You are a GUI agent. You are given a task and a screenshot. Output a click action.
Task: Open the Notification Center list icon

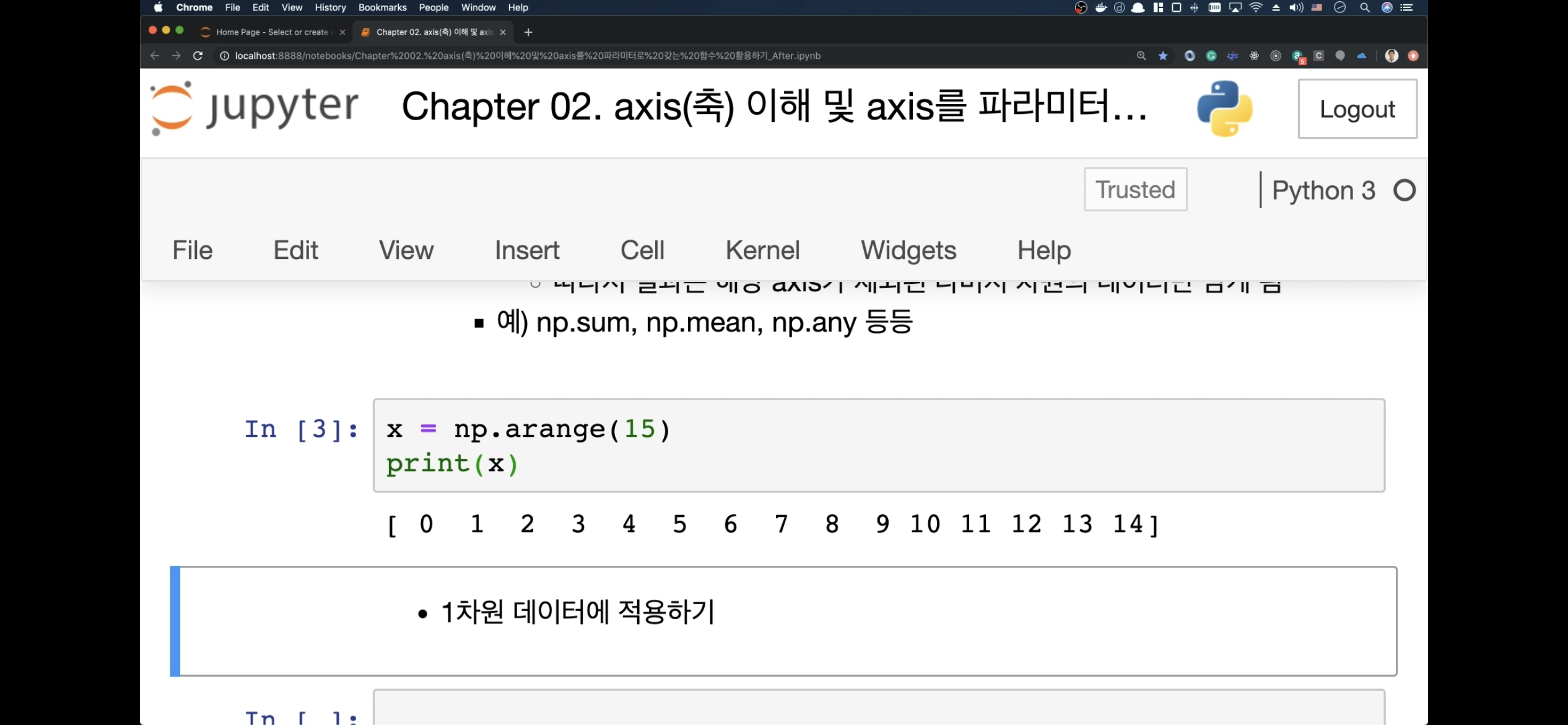click(1407, 7)
